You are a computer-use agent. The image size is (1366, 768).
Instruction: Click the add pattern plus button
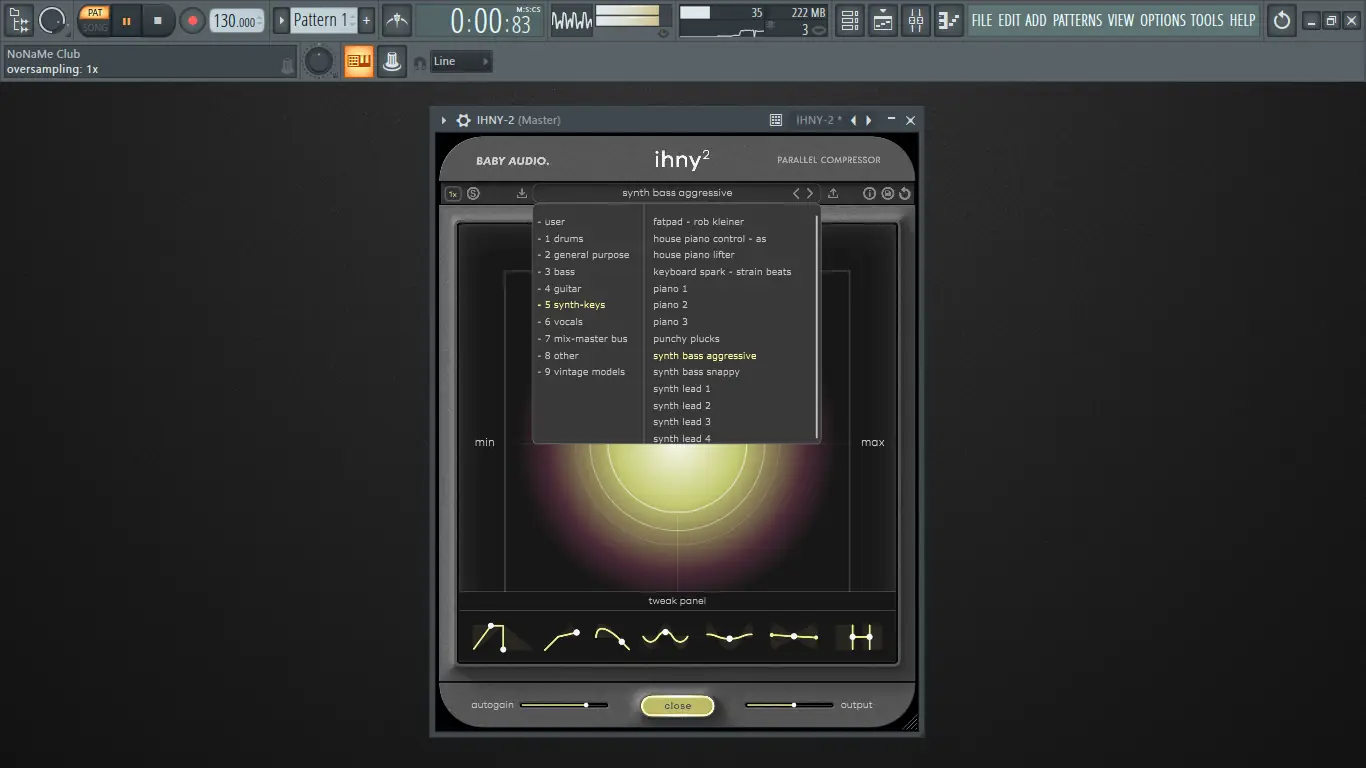pos(367,20)
